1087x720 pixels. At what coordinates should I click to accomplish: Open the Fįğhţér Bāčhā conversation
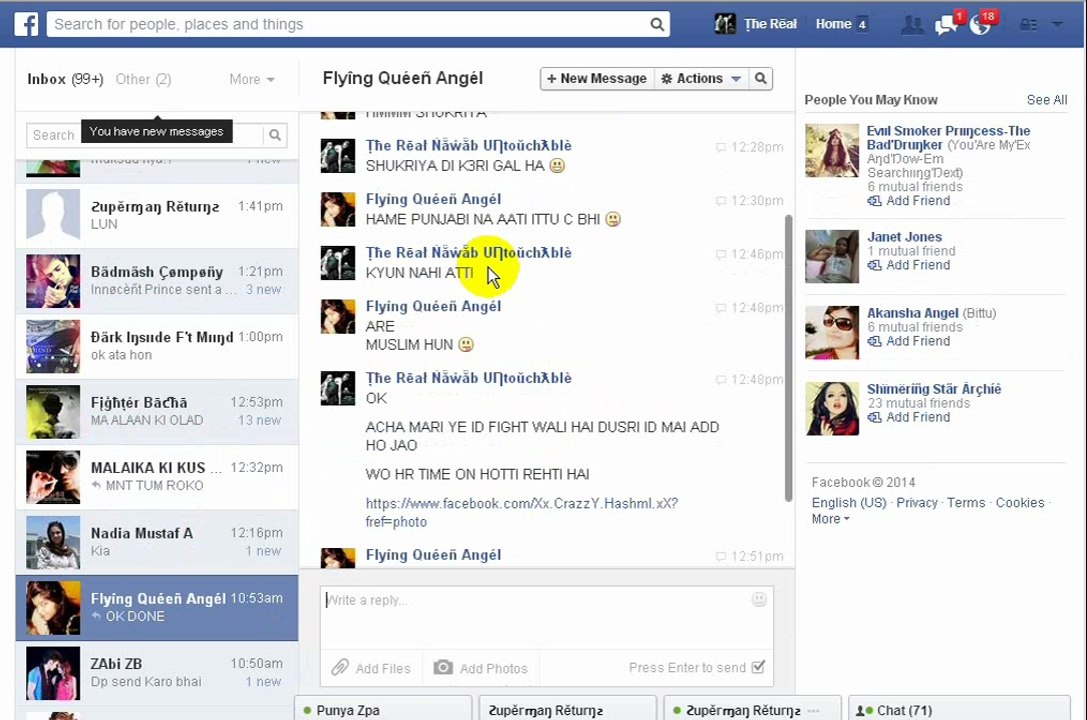coord(157,412)
